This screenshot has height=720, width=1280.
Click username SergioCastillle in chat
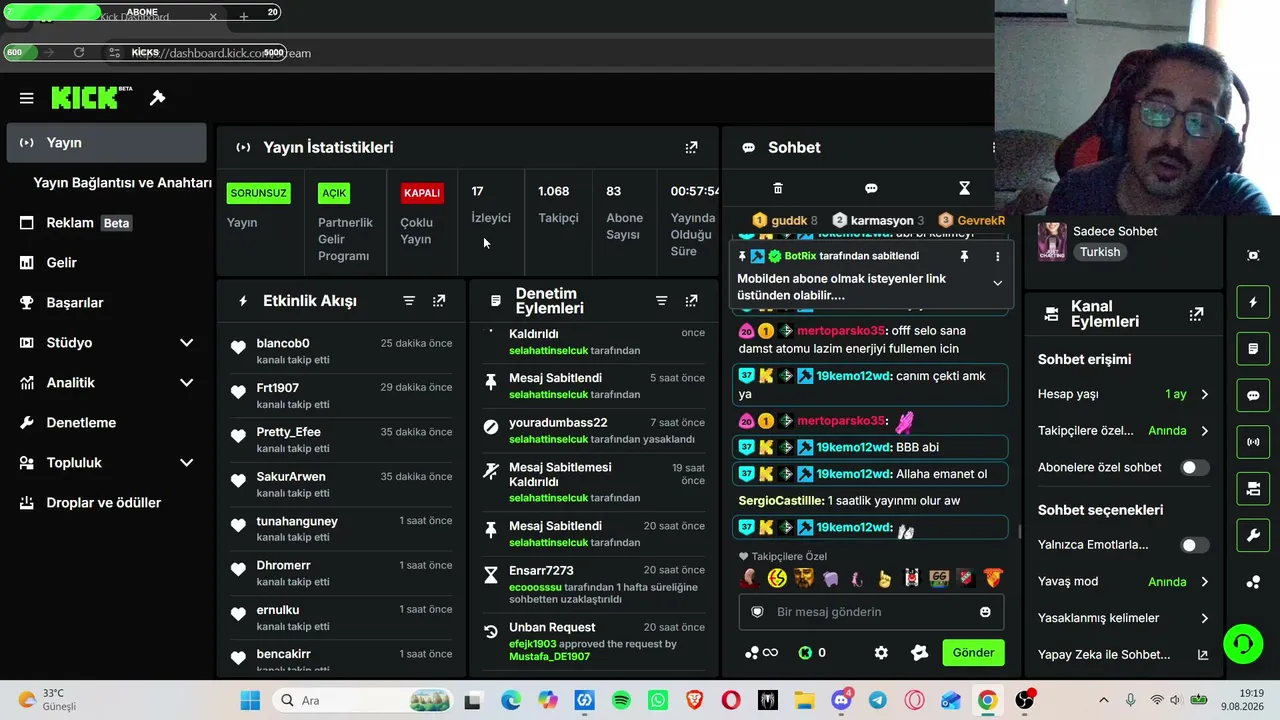(x=781, y=500)
